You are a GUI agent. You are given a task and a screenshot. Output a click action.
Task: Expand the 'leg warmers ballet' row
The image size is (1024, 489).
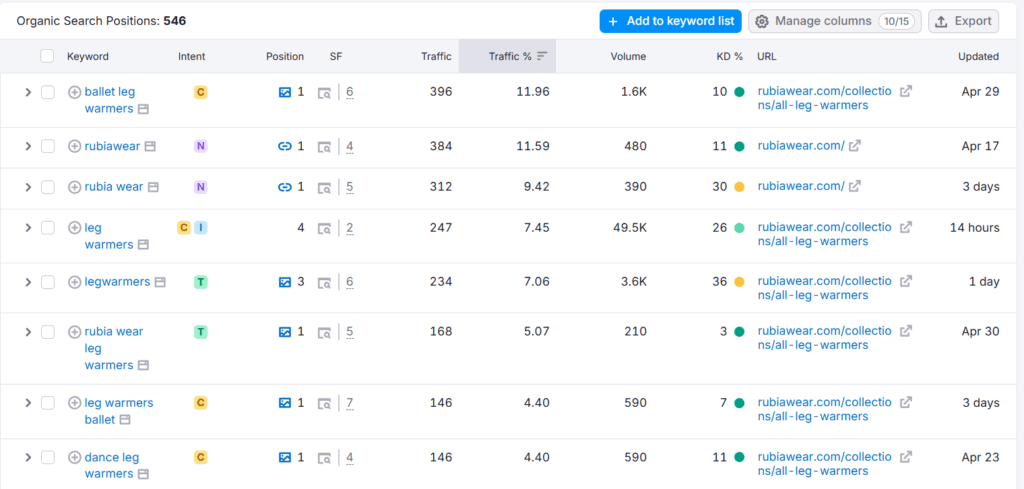[x=28, y=403]
